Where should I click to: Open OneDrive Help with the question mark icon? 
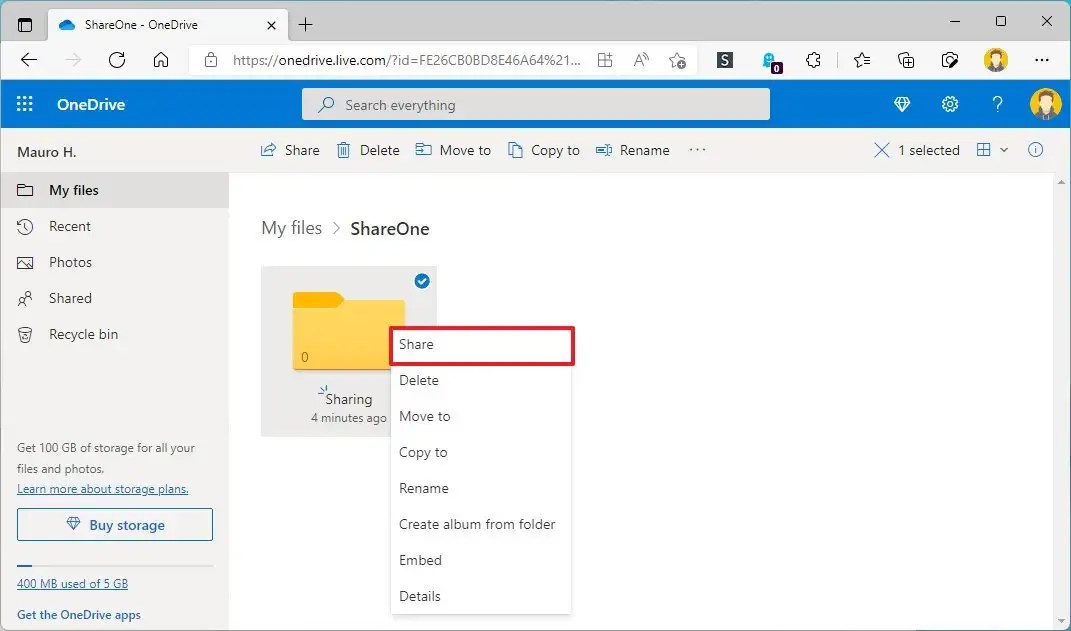[997, 104]
